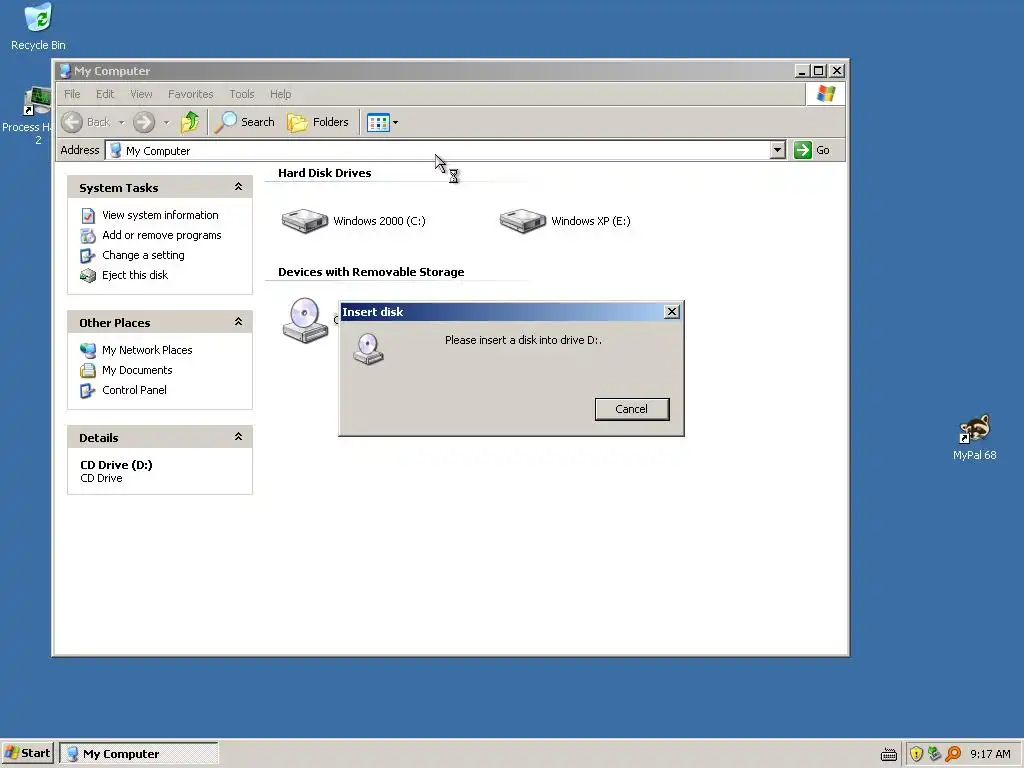The height and width of the screenshot is (768, 1024).
Task: Click the My Documents folder icon
Action: click(88, 370)
